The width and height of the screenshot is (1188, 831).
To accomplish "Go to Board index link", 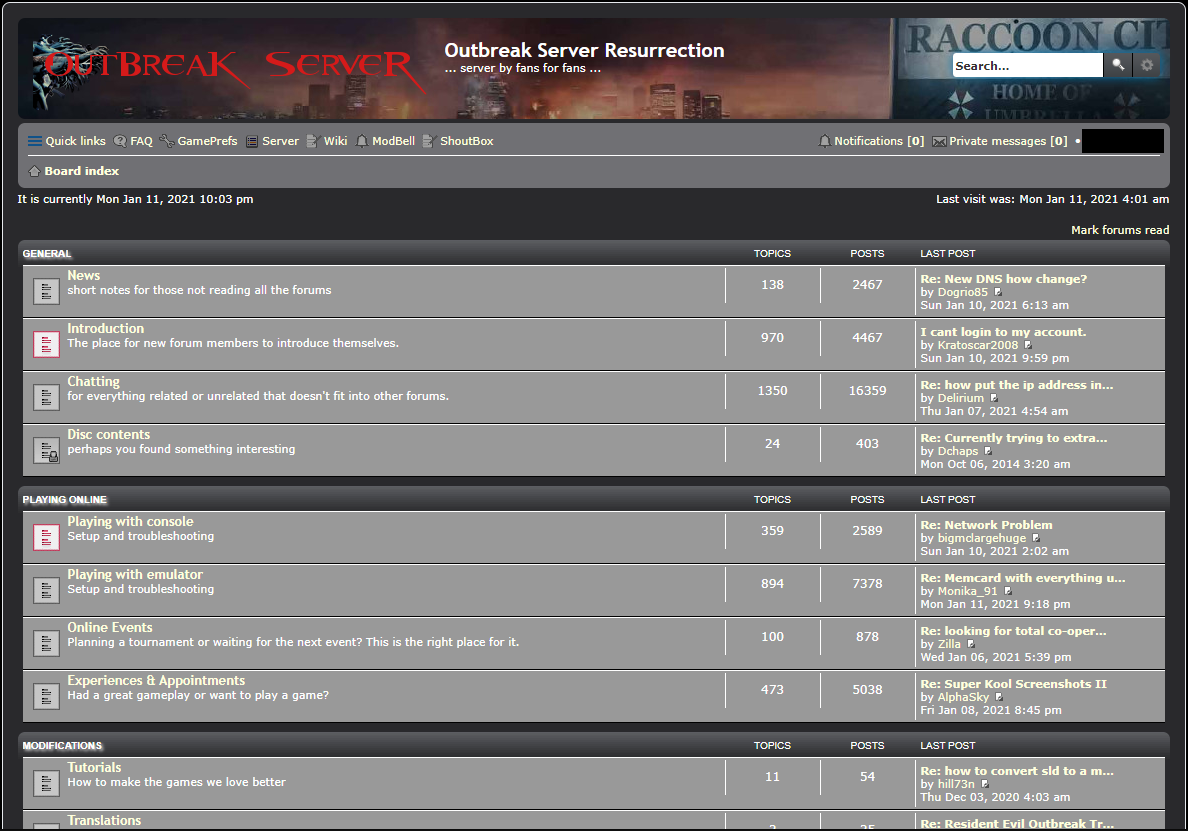I will point(81,171).
